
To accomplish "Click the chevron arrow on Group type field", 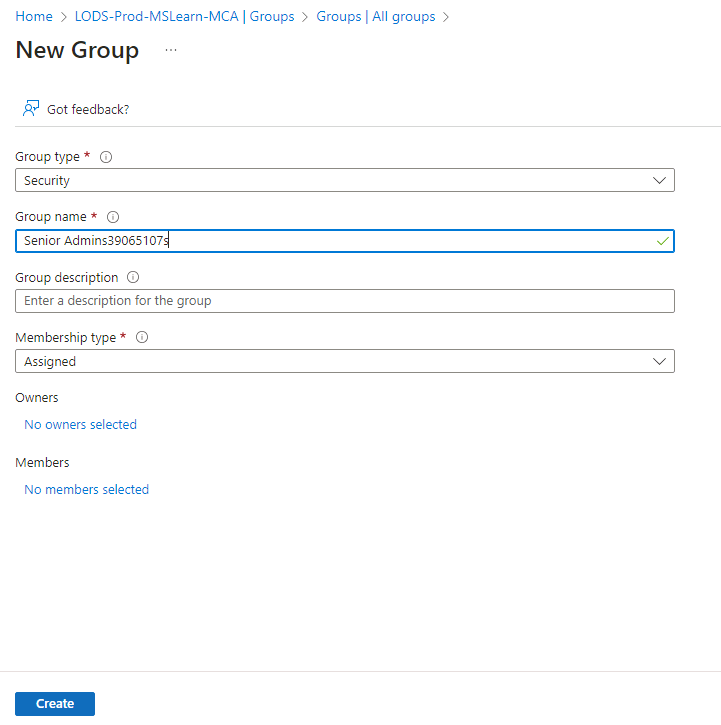I will pos(659,181).
